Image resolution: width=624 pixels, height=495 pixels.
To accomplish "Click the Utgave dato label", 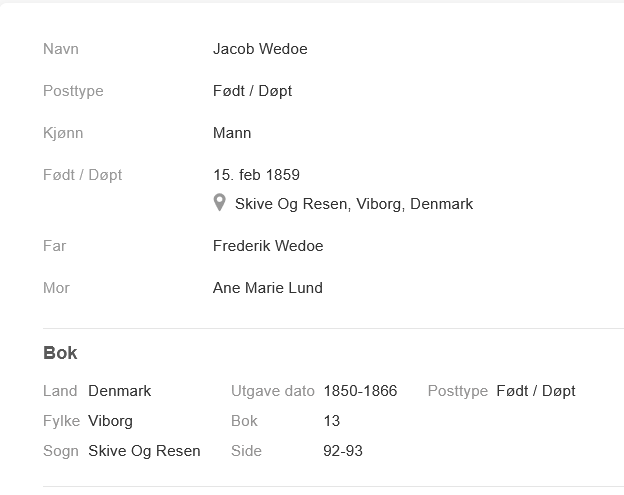I will click(x=273, y=391).
